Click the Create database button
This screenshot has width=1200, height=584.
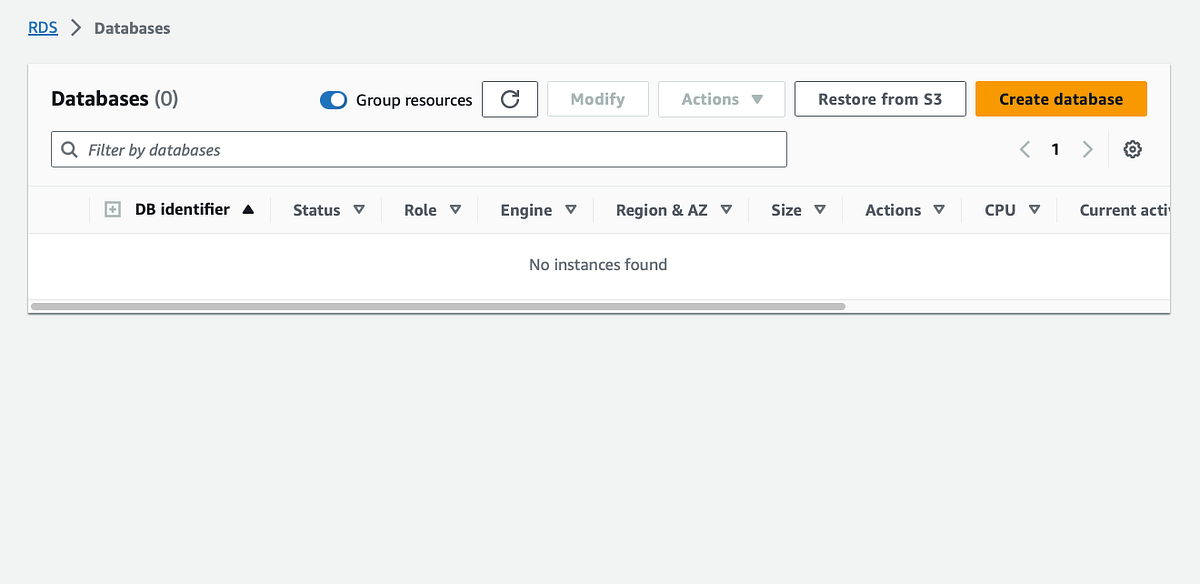(x=1061, y=99)
